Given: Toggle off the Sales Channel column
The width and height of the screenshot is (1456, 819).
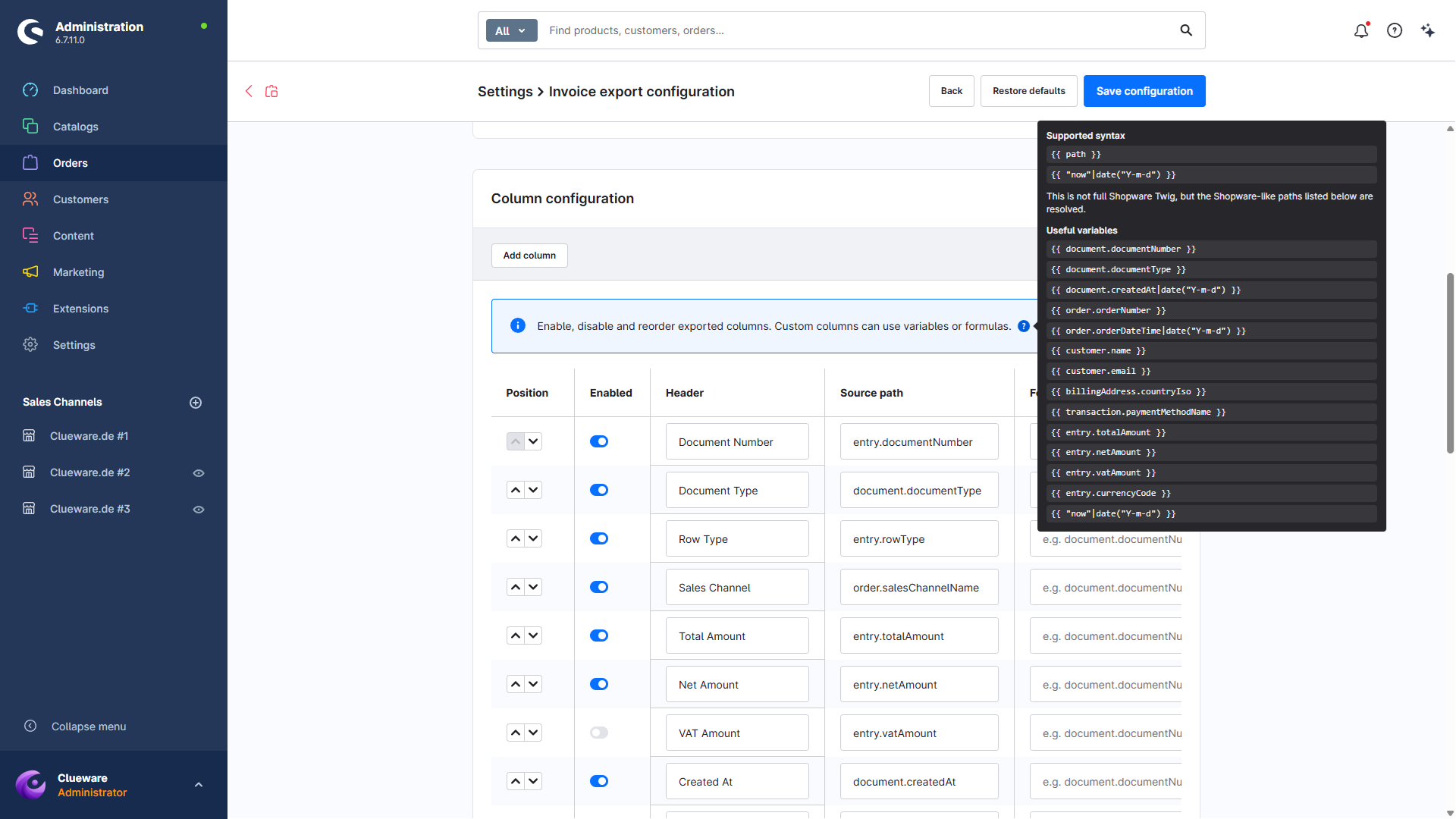Looking at the screenshot, I should [599, 587].
